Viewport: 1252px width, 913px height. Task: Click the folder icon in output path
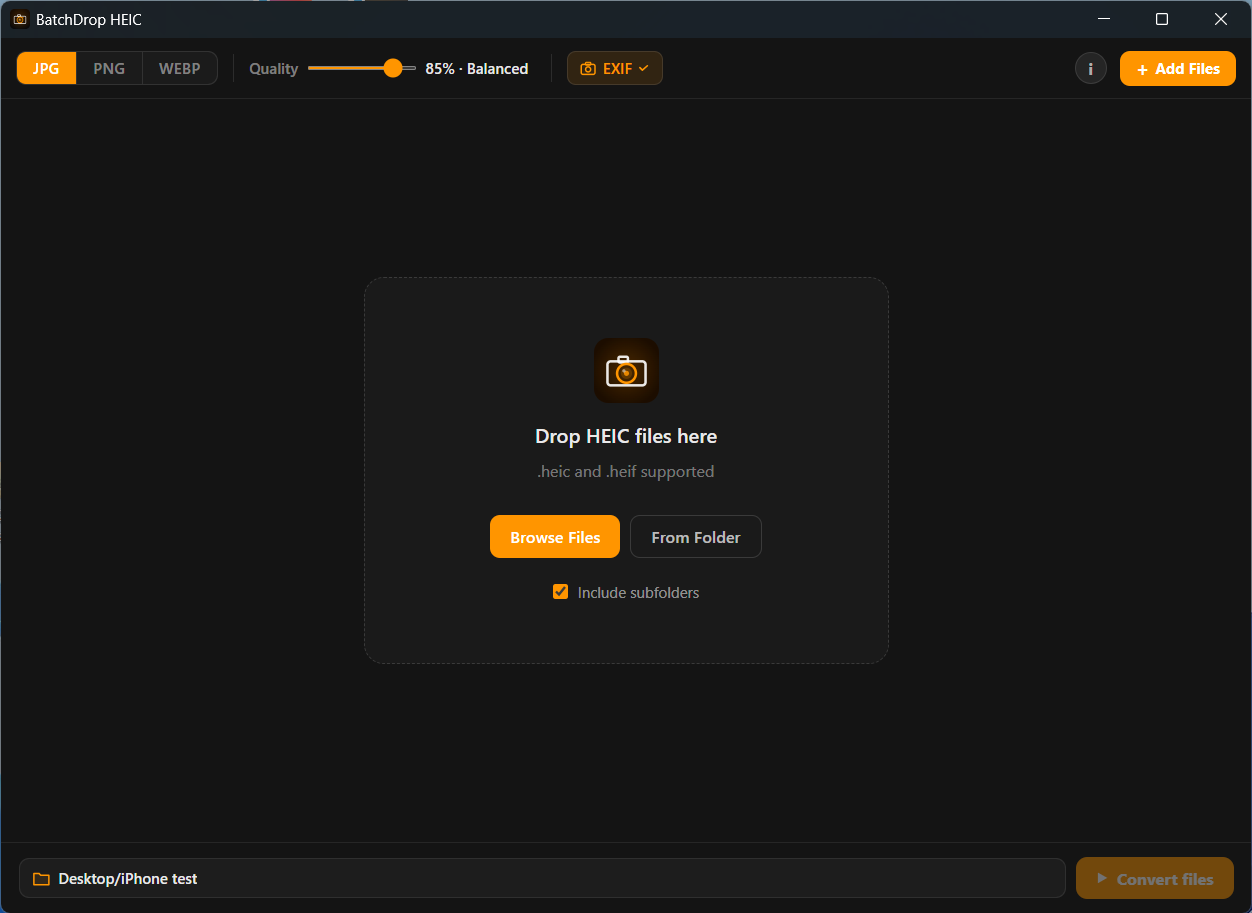41,879
